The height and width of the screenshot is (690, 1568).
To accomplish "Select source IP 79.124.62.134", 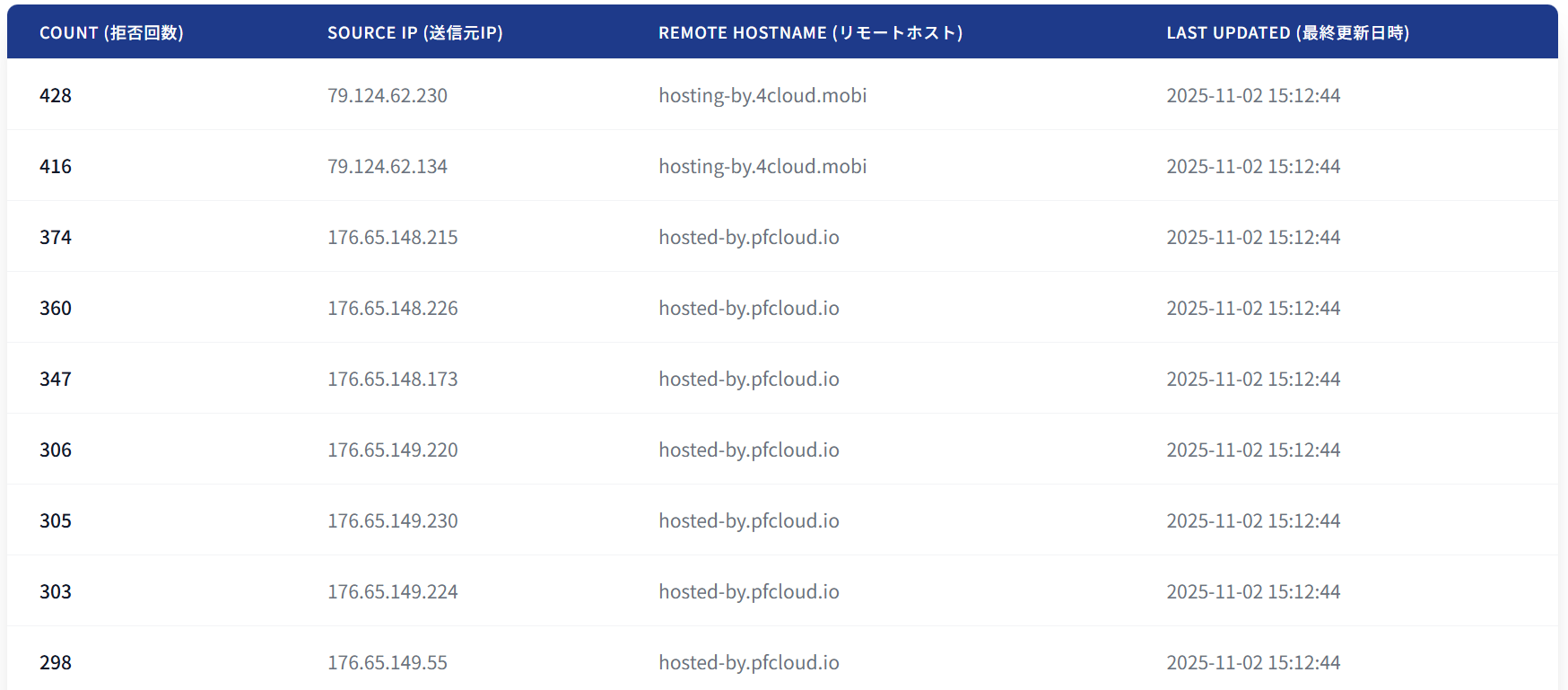I will (388, 167).
